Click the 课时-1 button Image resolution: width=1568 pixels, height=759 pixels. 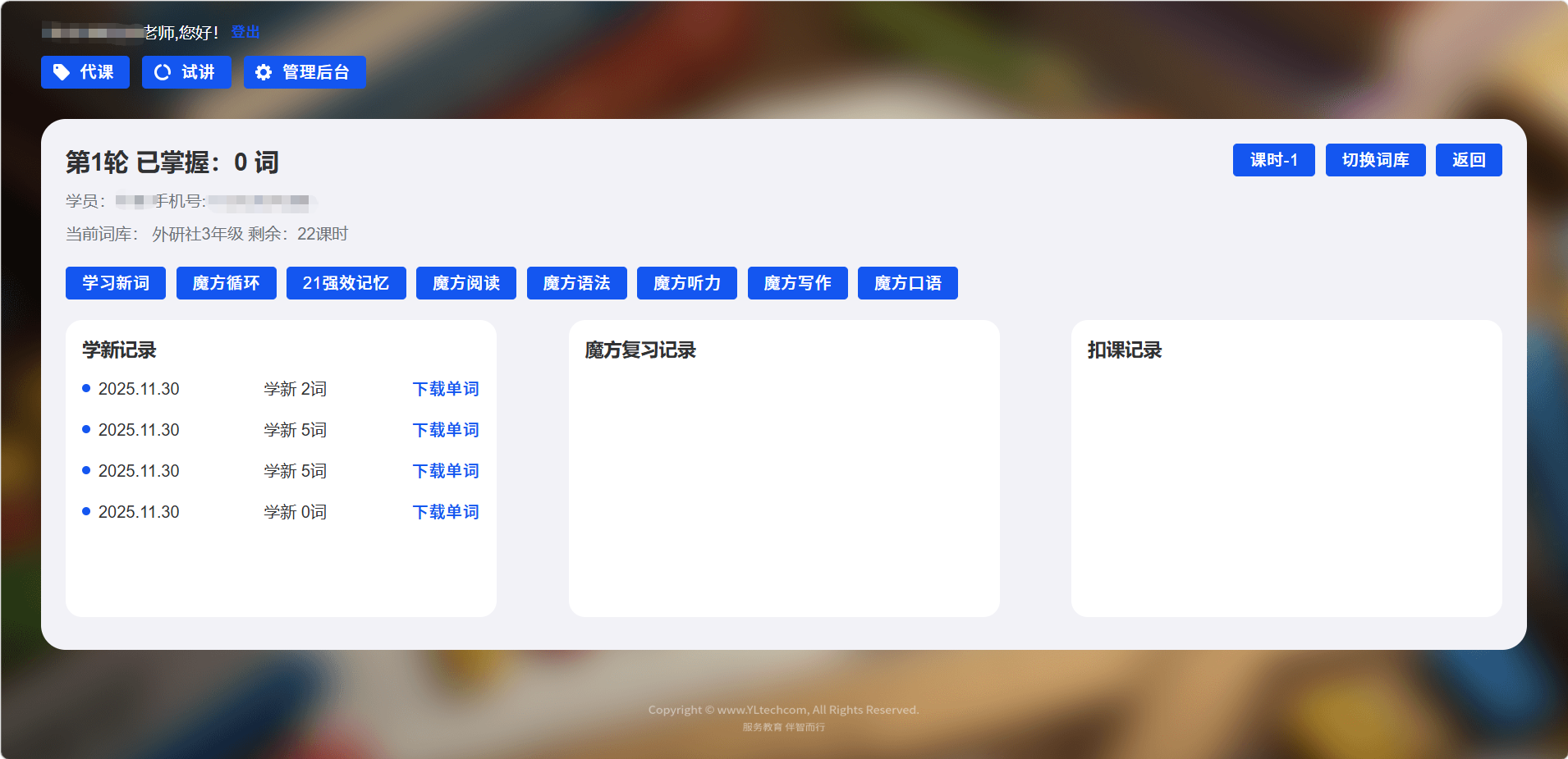tap(1274, 160)
